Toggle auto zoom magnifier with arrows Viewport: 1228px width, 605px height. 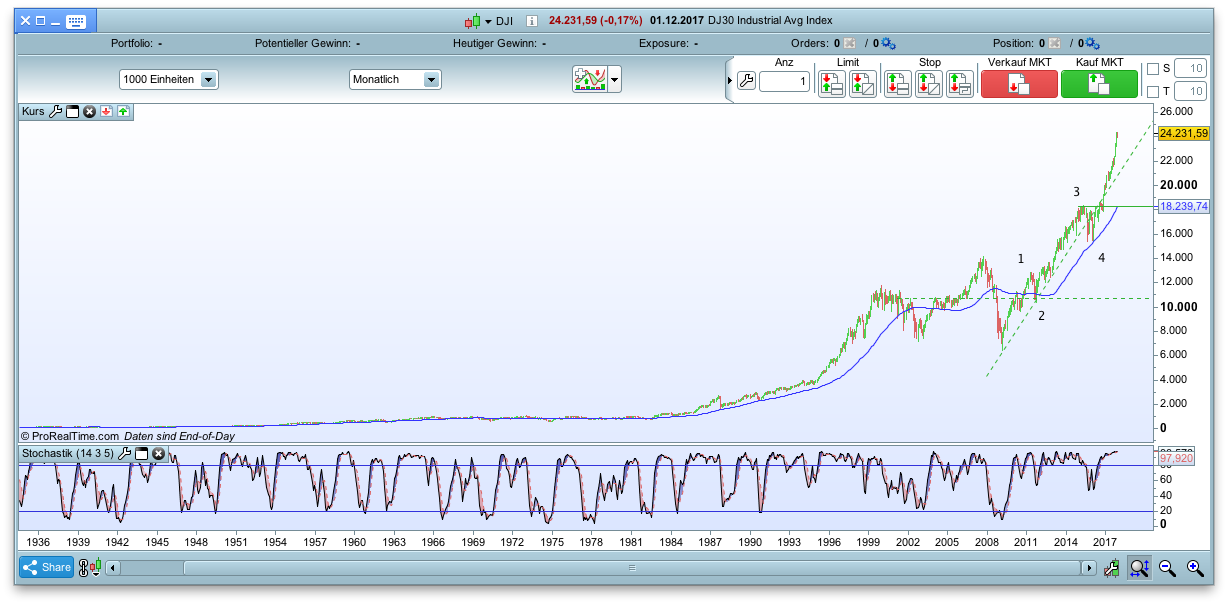[1139, 568]
